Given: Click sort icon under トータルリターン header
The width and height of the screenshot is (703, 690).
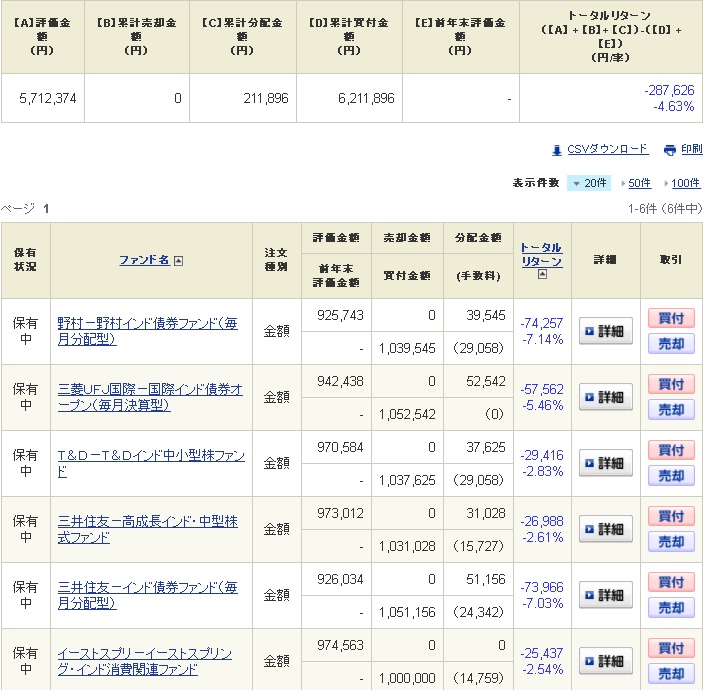Looking at the screenshot, I should point(541,275).
